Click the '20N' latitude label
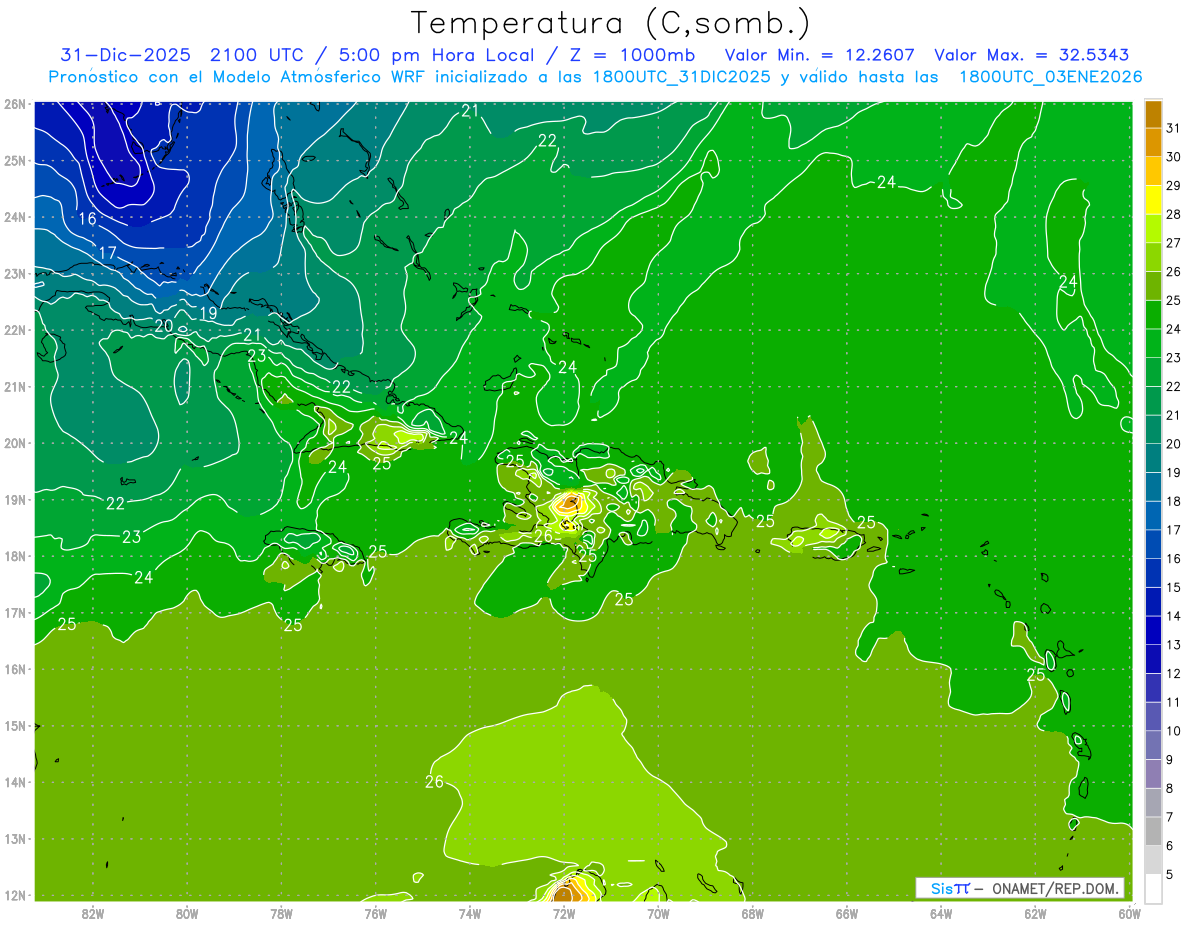Viewport: 1200px width, 927px height. click(x=15, y=443)
